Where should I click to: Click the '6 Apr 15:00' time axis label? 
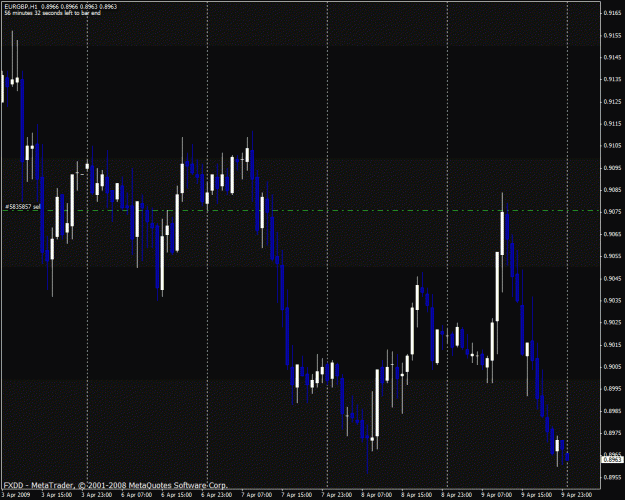pos(177,495)
